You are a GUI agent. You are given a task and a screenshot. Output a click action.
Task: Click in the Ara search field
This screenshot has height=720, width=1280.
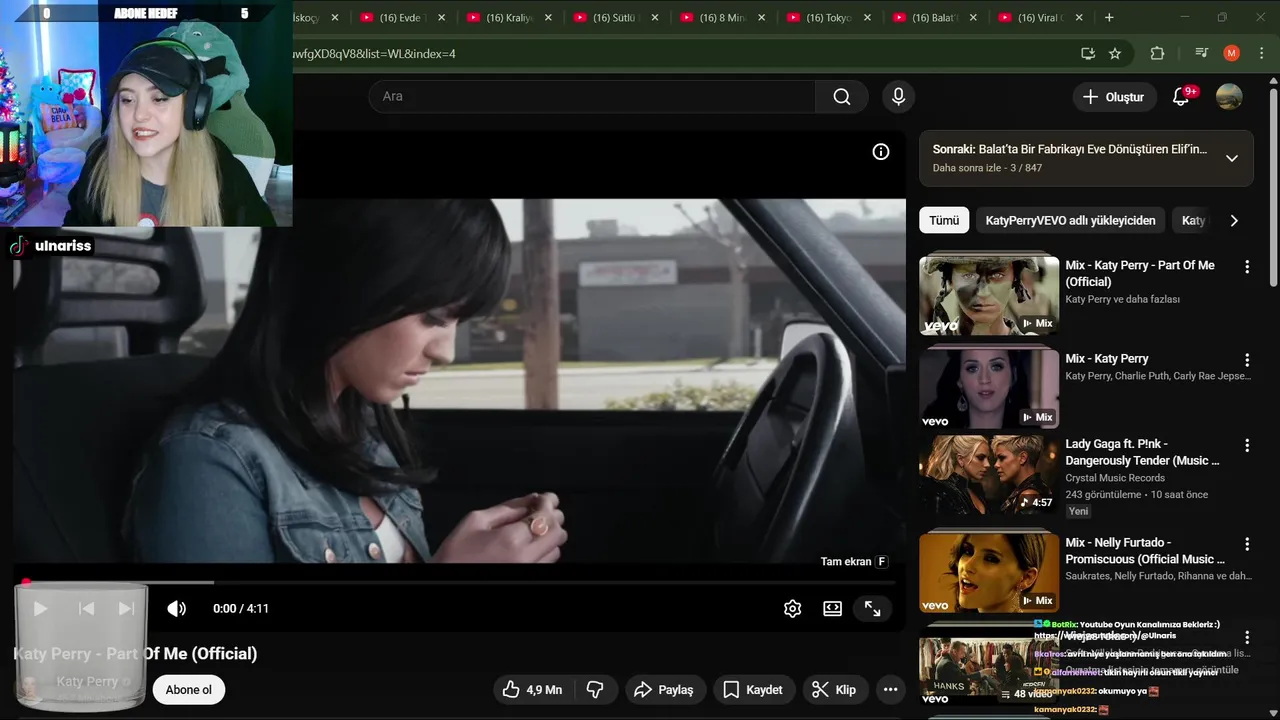592,97
